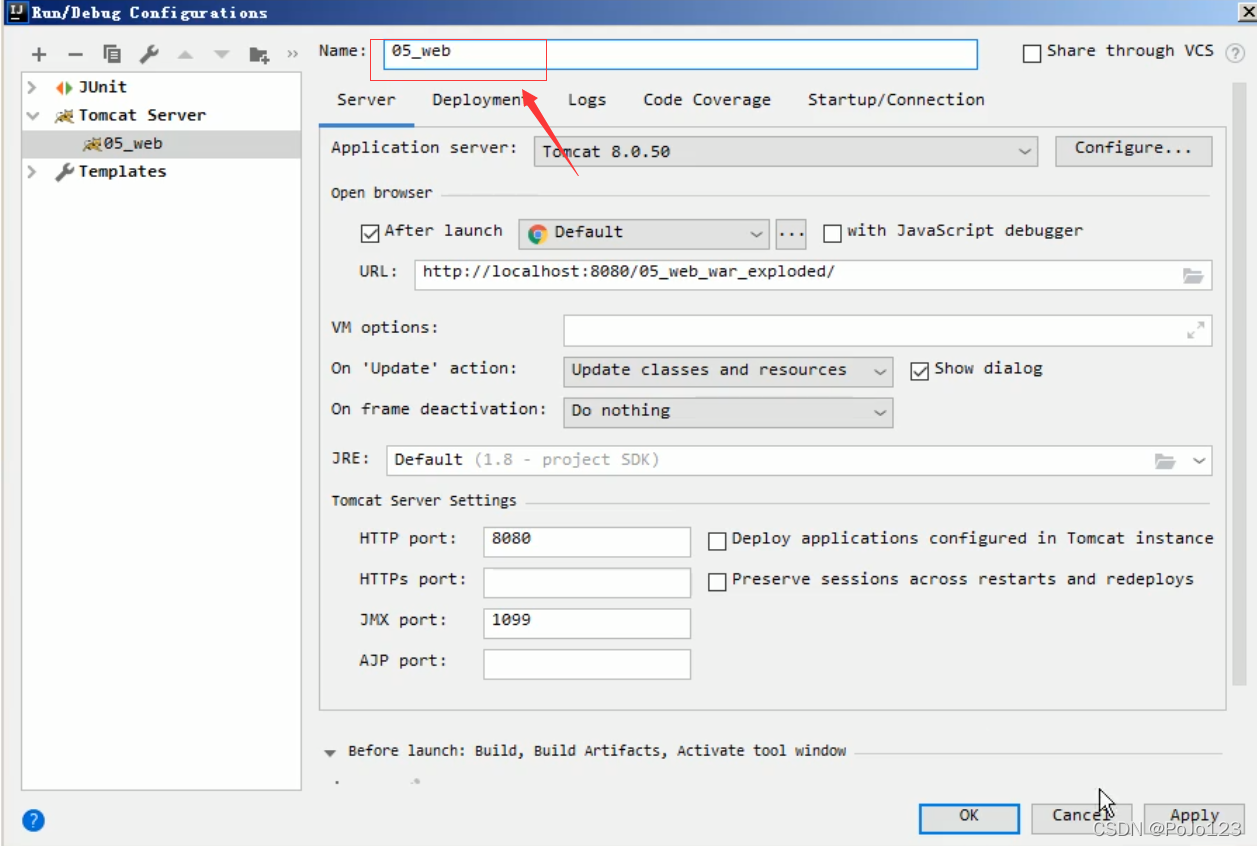
Task: Expand the VM options field icon
Action: coord(1195,330)
